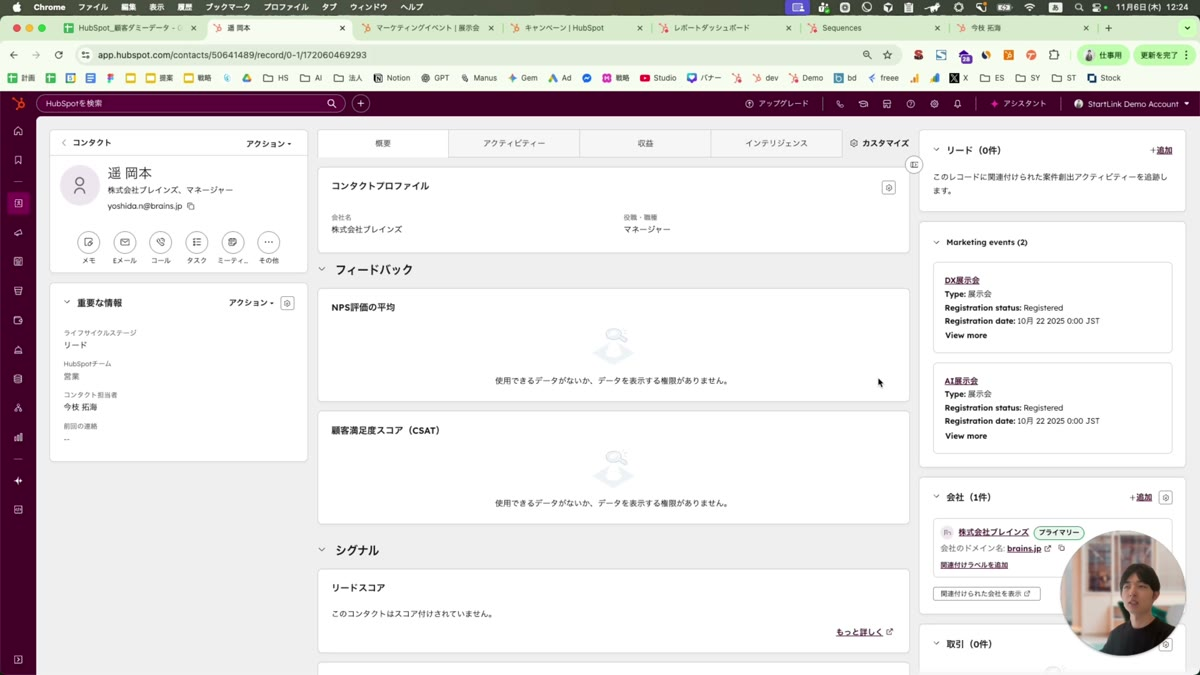Collapse the フィードバック section
Viewport: 1200px width, 675px height.
pos(322,269)
